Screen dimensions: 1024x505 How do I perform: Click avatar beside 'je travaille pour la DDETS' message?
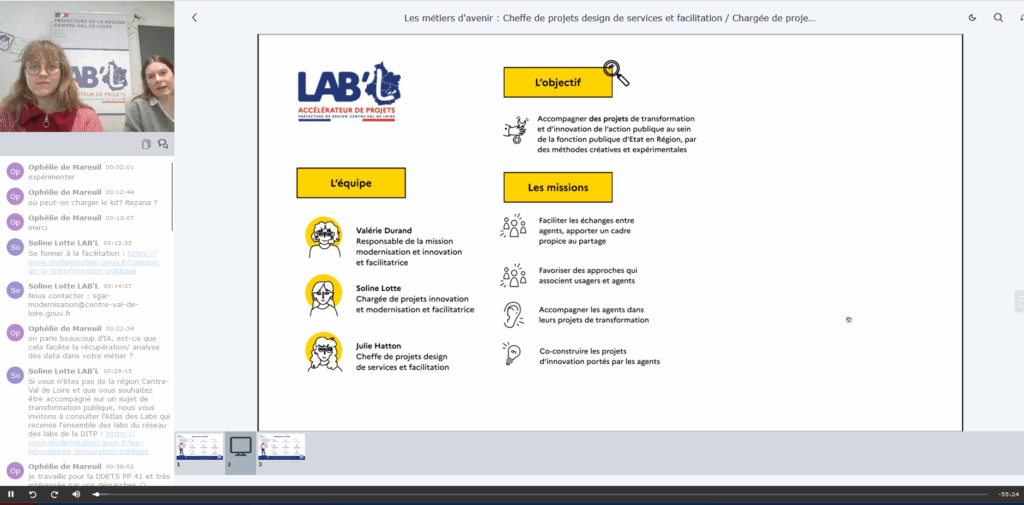pyautogui.click(x=15, y=471)
